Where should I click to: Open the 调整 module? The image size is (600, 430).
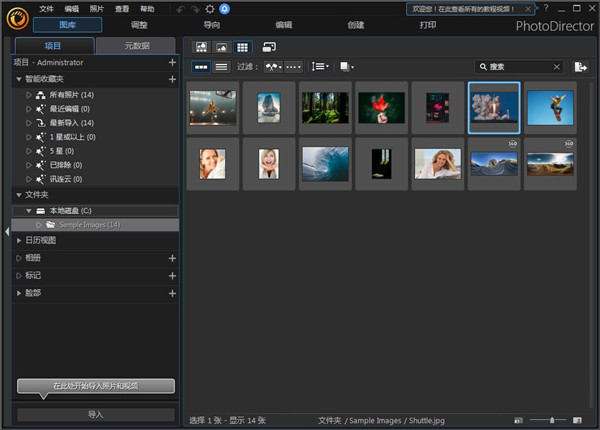tap(138, 24)
